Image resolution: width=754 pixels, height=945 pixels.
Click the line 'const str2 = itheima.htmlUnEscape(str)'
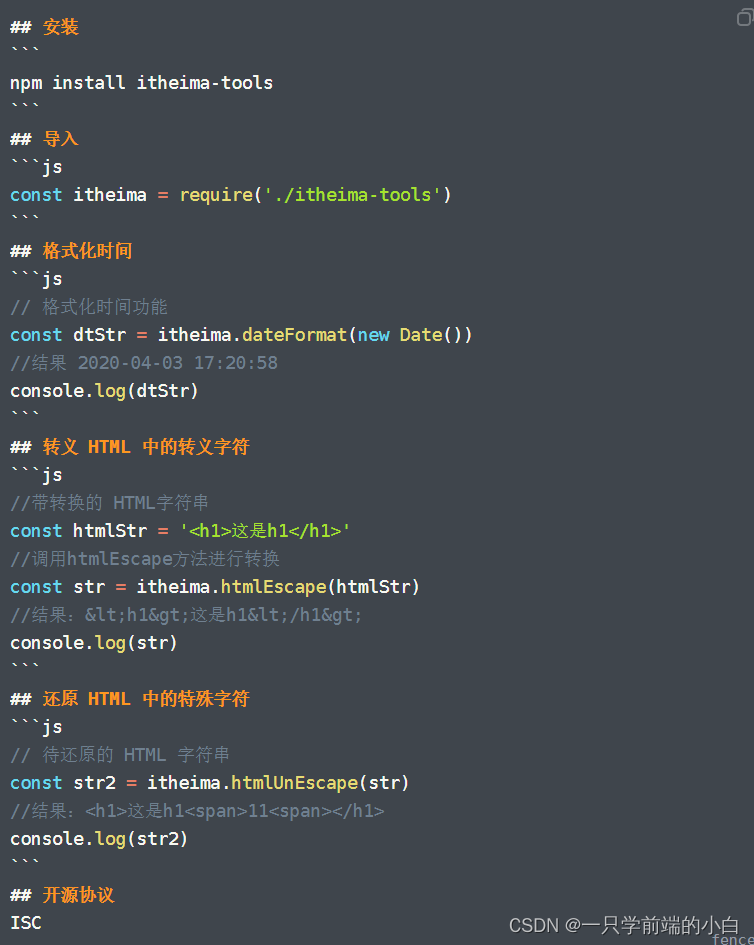(210, 783)
